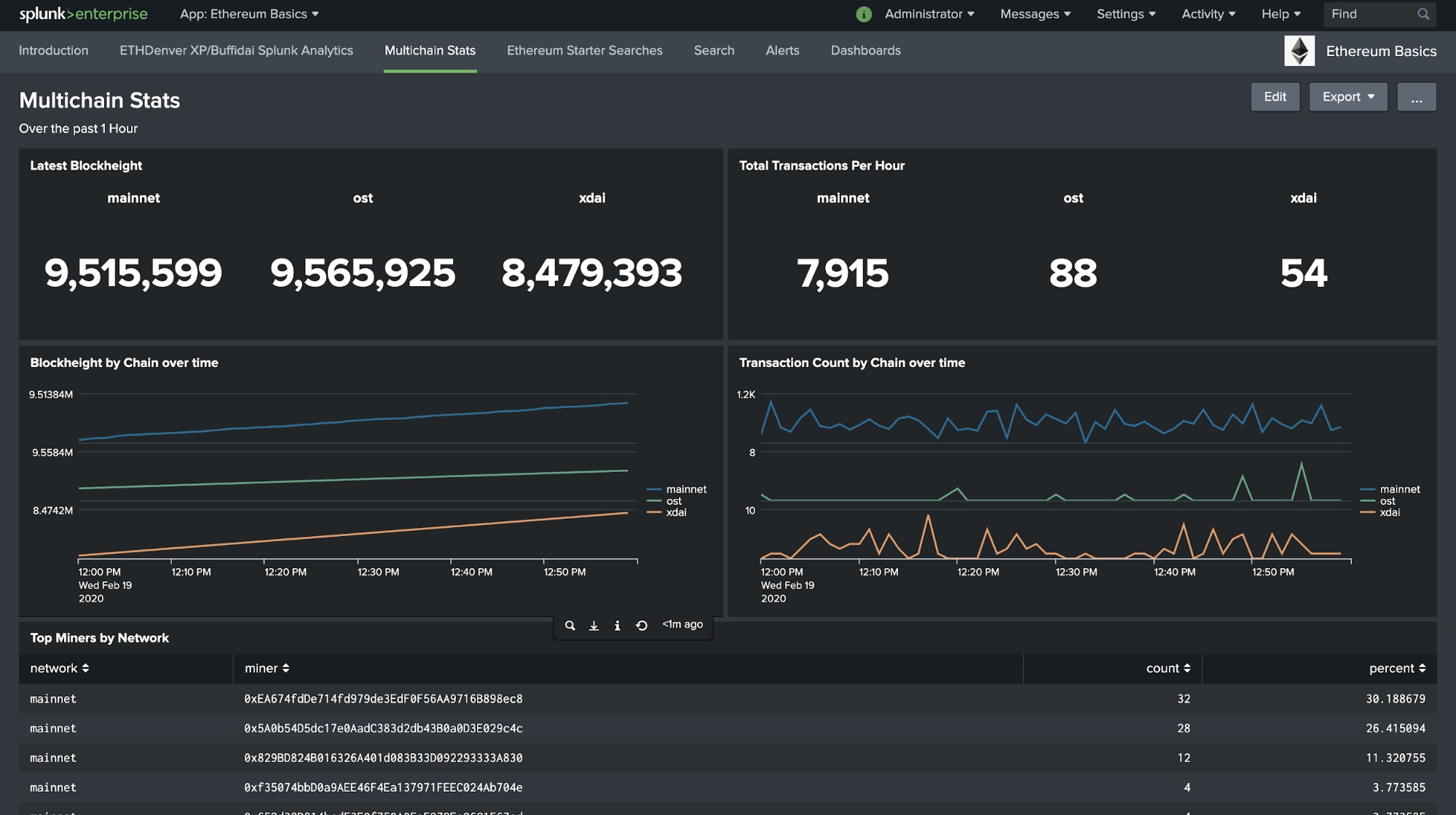The width and height of the screenshot is (1456, 815).
Task: Click the Ethereum Basics diamond logo
Action: tap(1299, 51)
